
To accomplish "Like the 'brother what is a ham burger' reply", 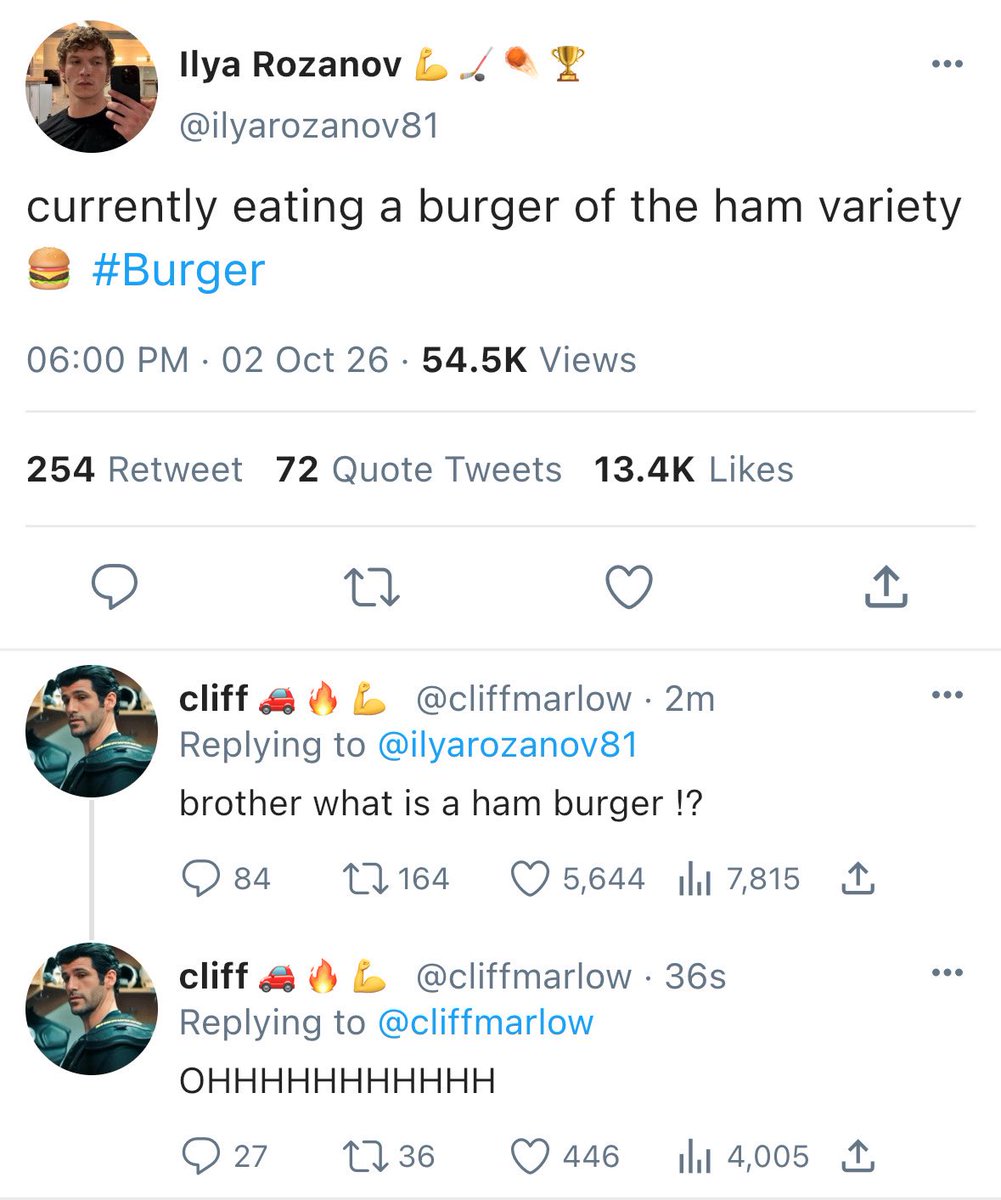I will pos(529,879).
